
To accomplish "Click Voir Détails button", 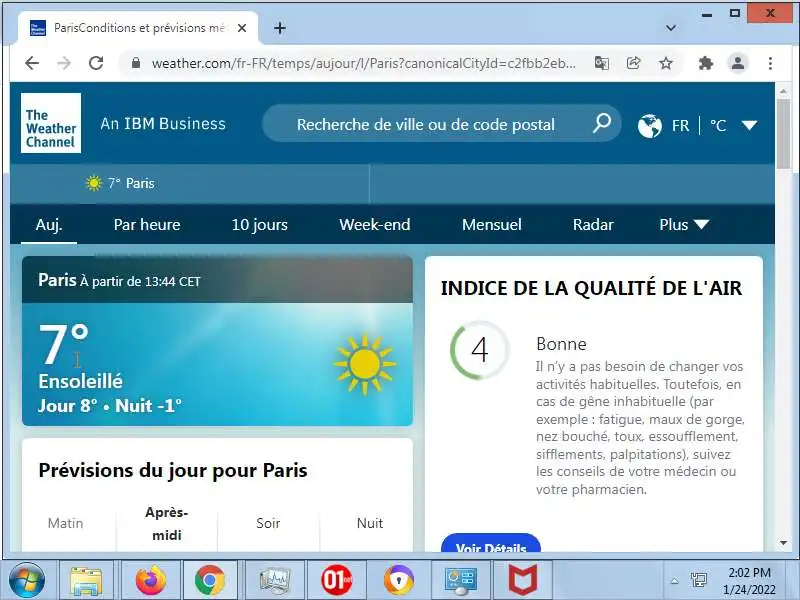I will click(x=491, y=544).
